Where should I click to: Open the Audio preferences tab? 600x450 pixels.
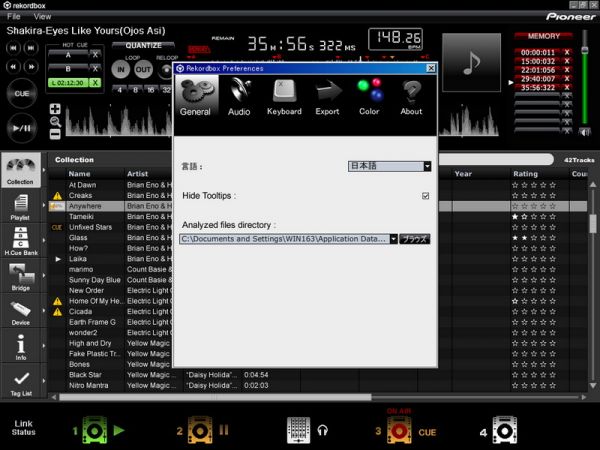239,96
